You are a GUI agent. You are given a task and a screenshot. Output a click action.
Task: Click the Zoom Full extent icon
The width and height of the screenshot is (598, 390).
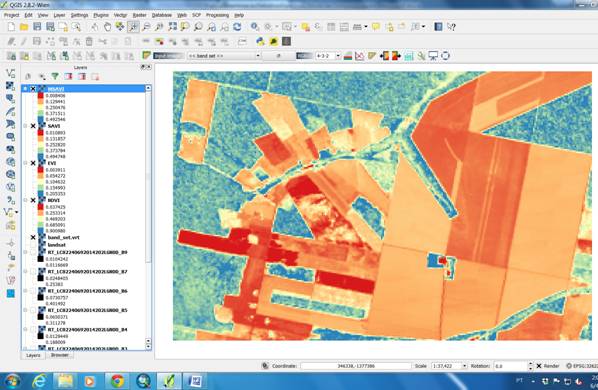coord(172,27)
